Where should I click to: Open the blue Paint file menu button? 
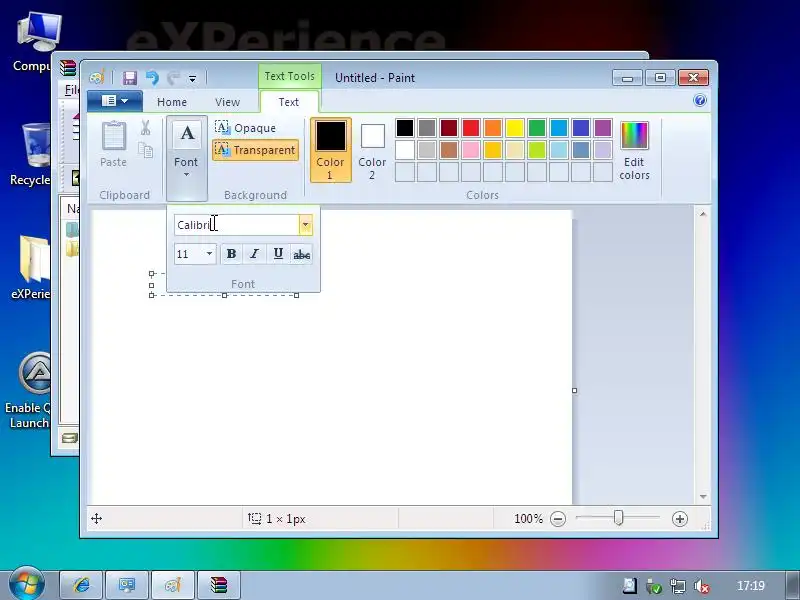115,101
